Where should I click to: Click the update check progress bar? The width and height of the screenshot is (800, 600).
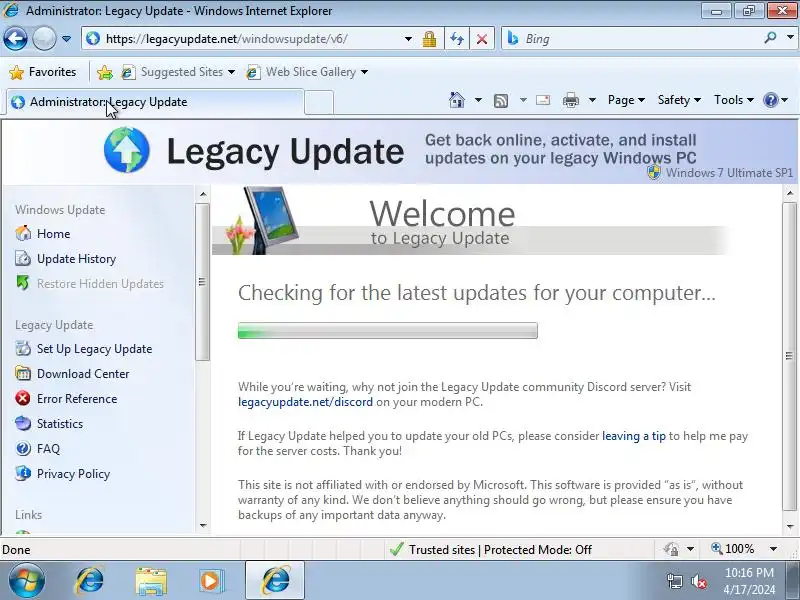[388, 331]
